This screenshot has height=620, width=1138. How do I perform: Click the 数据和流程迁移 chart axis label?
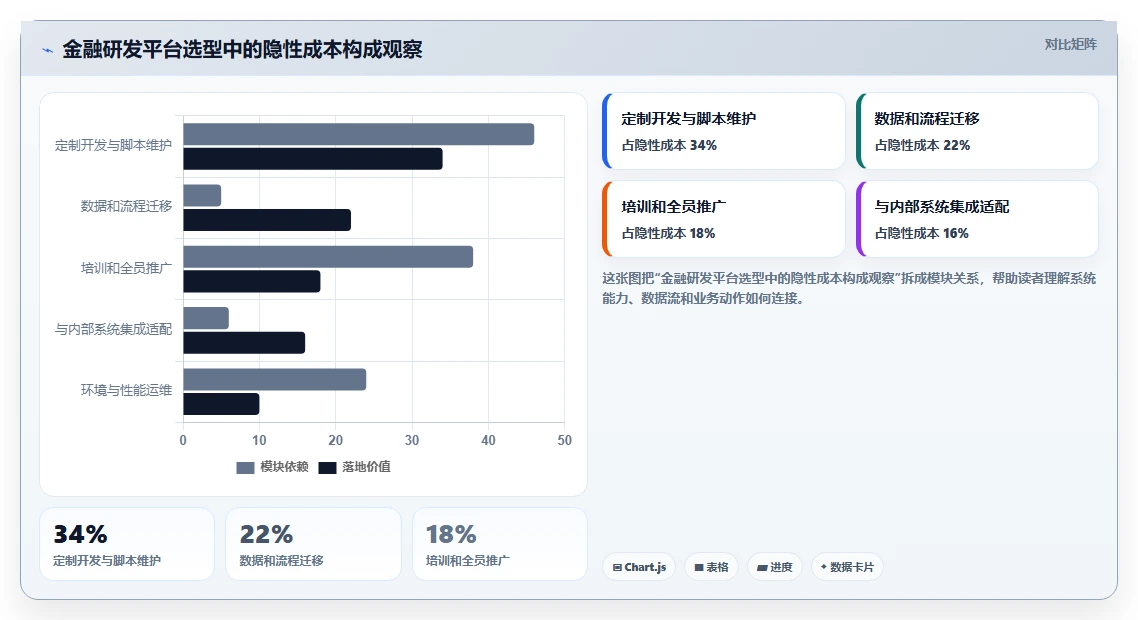(x=126, y=207)
